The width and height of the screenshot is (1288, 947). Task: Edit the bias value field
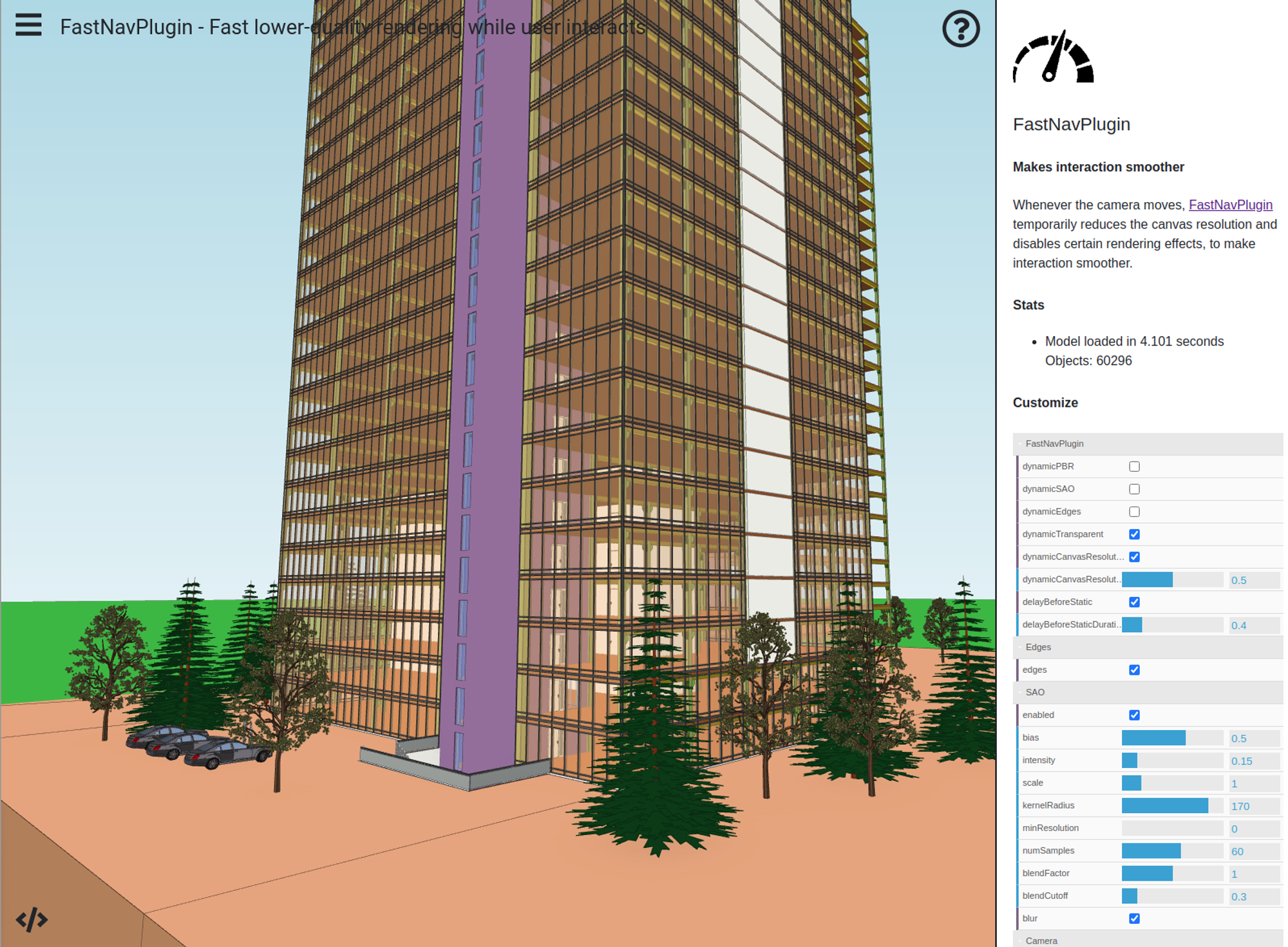click(x=1254, y=738)
